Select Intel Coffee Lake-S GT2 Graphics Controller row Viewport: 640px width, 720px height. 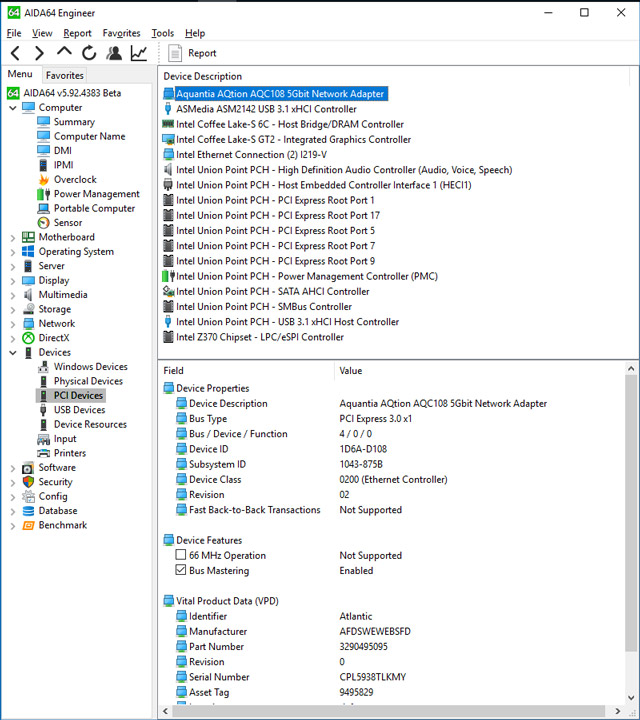pyautogui.click(x=293, y=140)
